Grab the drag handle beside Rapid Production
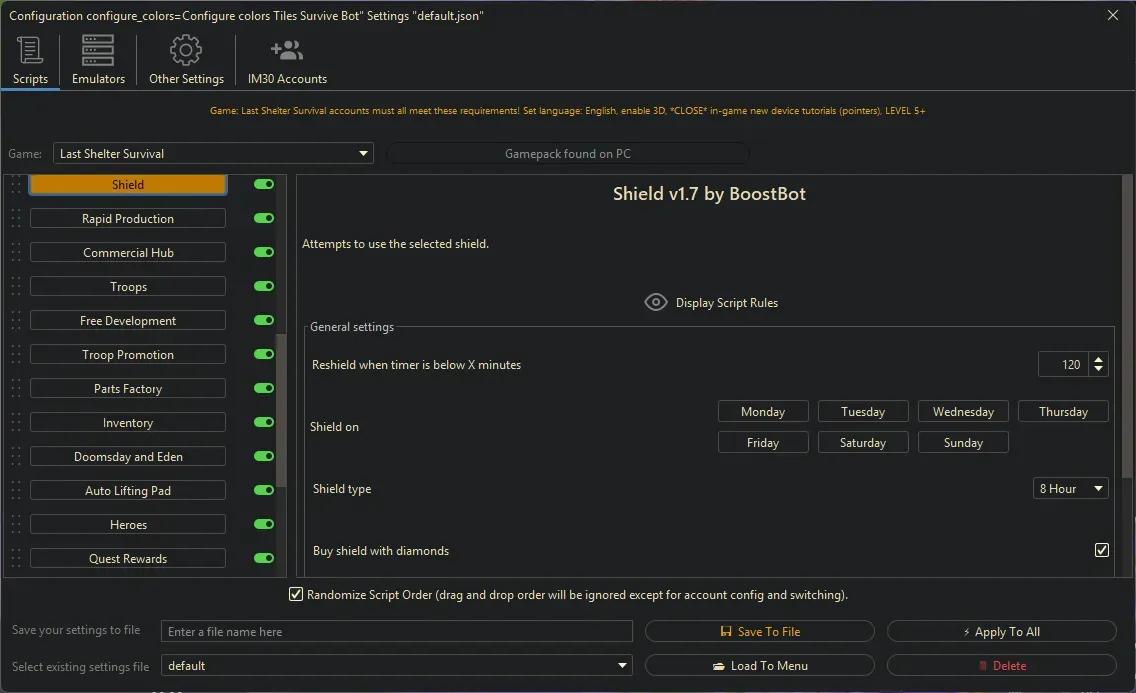The height and width of the screenshot is (693, 1136). coord(15,219)
